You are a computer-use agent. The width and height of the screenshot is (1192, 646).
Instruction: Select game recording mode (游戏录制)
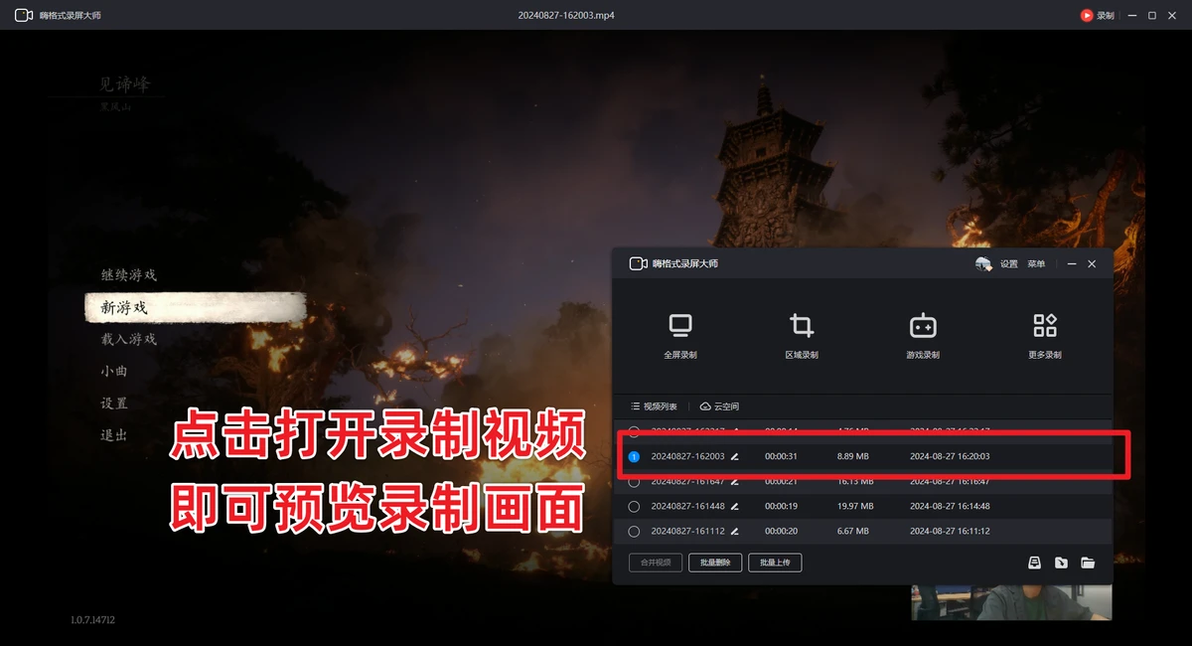(923, 335)
